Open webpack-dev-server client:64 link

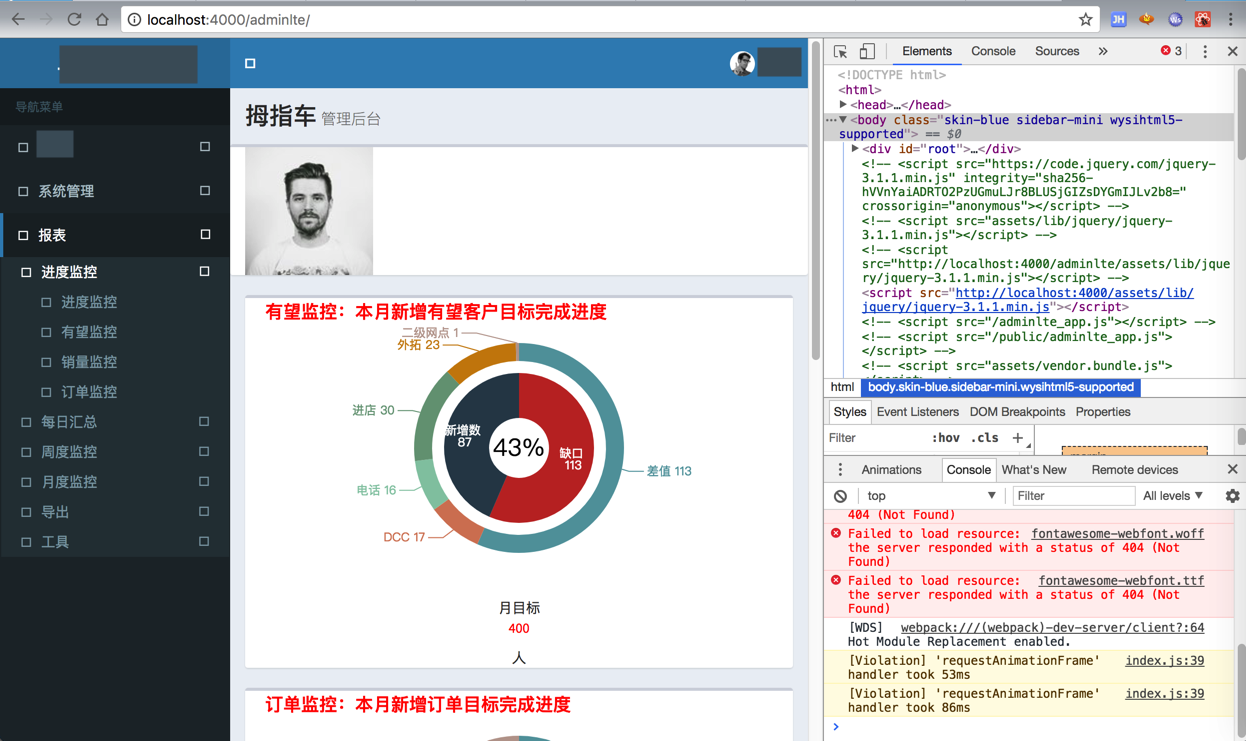point(1052,628)
